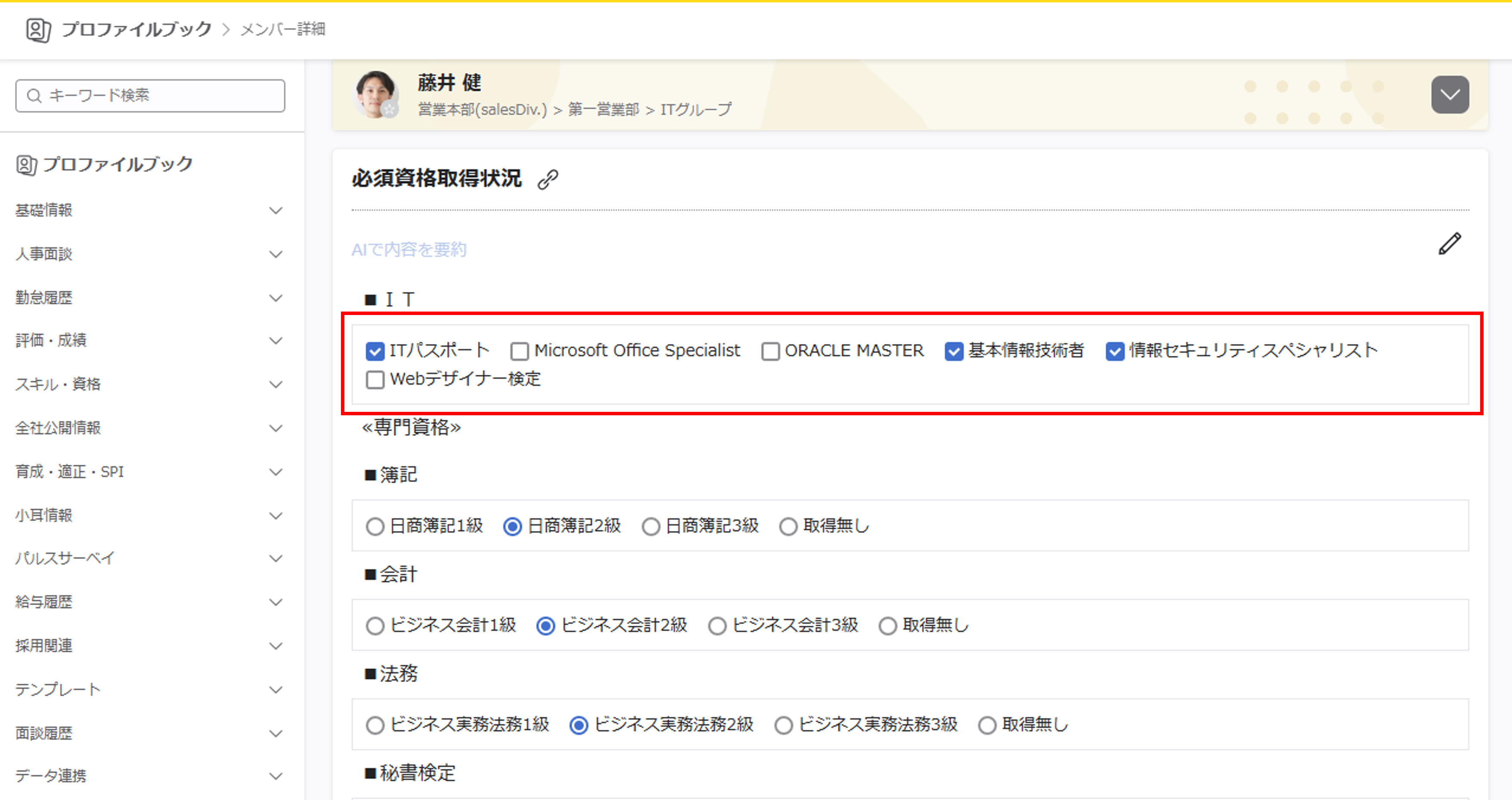Select the pencil edit icon for the section
Viewport: 1512px width, 800px height.
tap(1449, 244)
